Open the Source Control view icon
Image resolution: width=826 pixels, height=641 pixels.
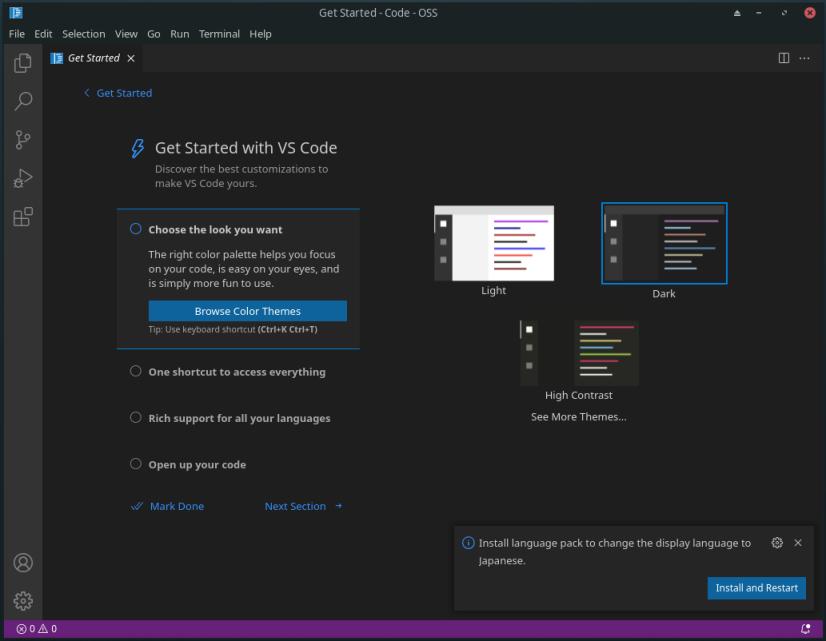23,140
